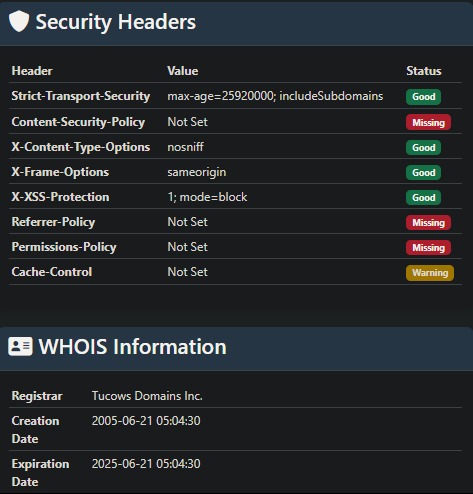This screenshot has width=473, height=494.
Task: Select the X-XSS-Protection header name
Action: [60, 197]
